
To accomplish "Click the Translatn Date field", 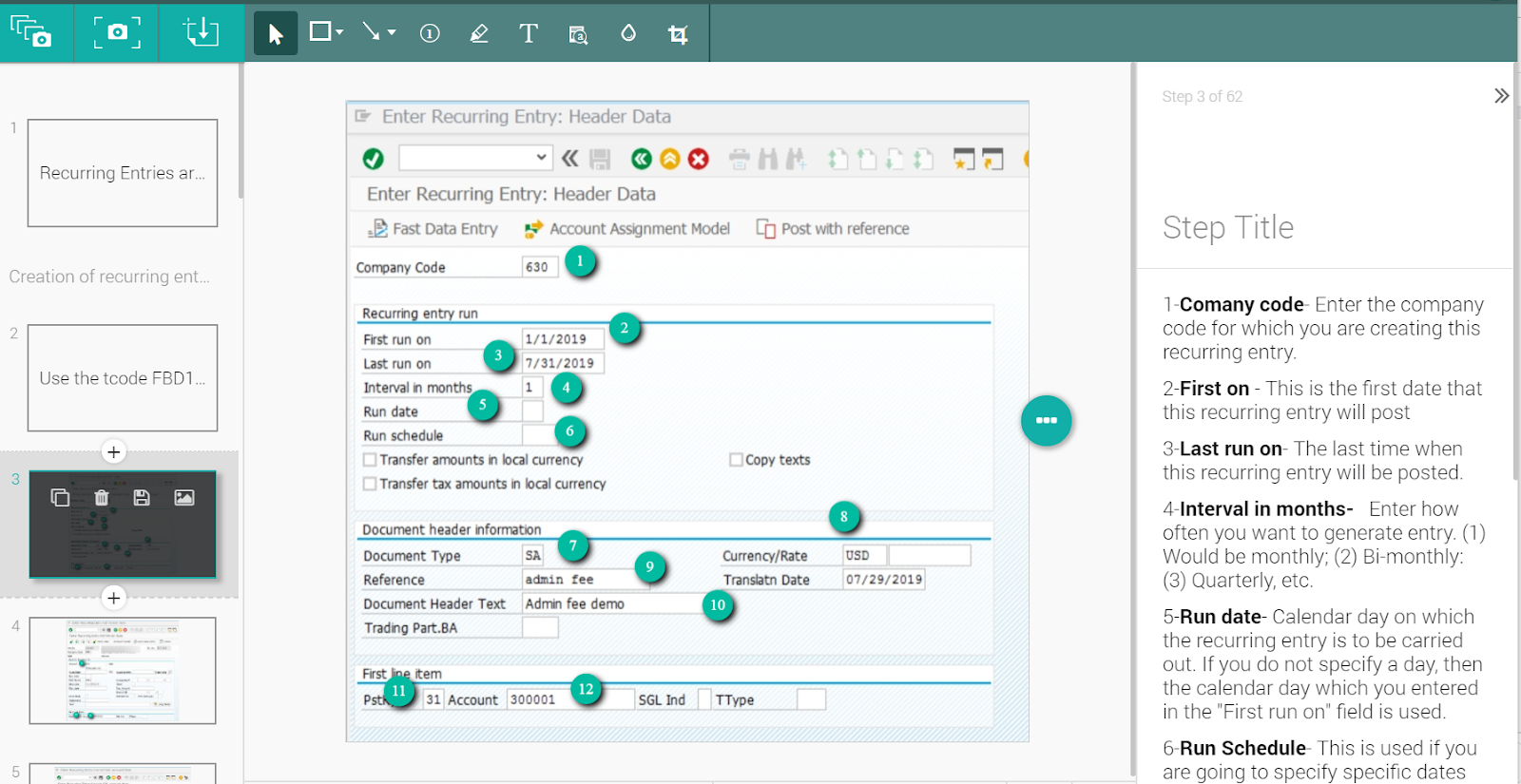I will [x=883, y=580].
